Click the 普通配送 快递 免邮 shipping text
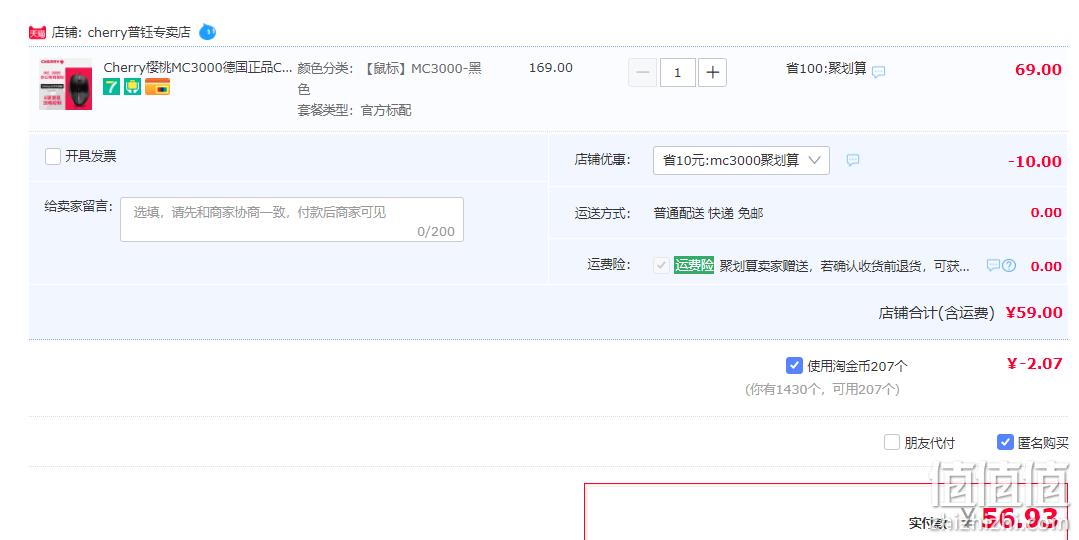 tap(708, 213)
